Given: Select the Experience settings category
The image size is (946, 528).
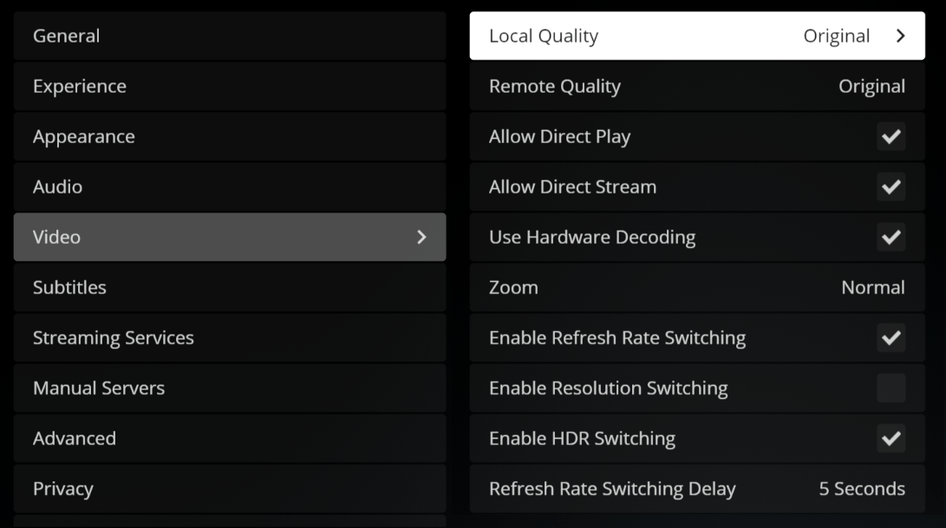Looking at the screenshot, I should [229, 86].
